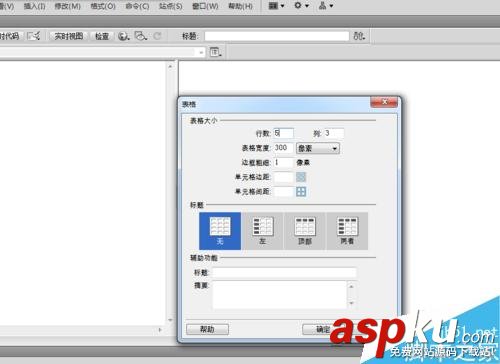Click code pane horizontal scroll right arrow
Image resolution: width=500 pixels, height=364 pixels.
click(x=160, y=330)
